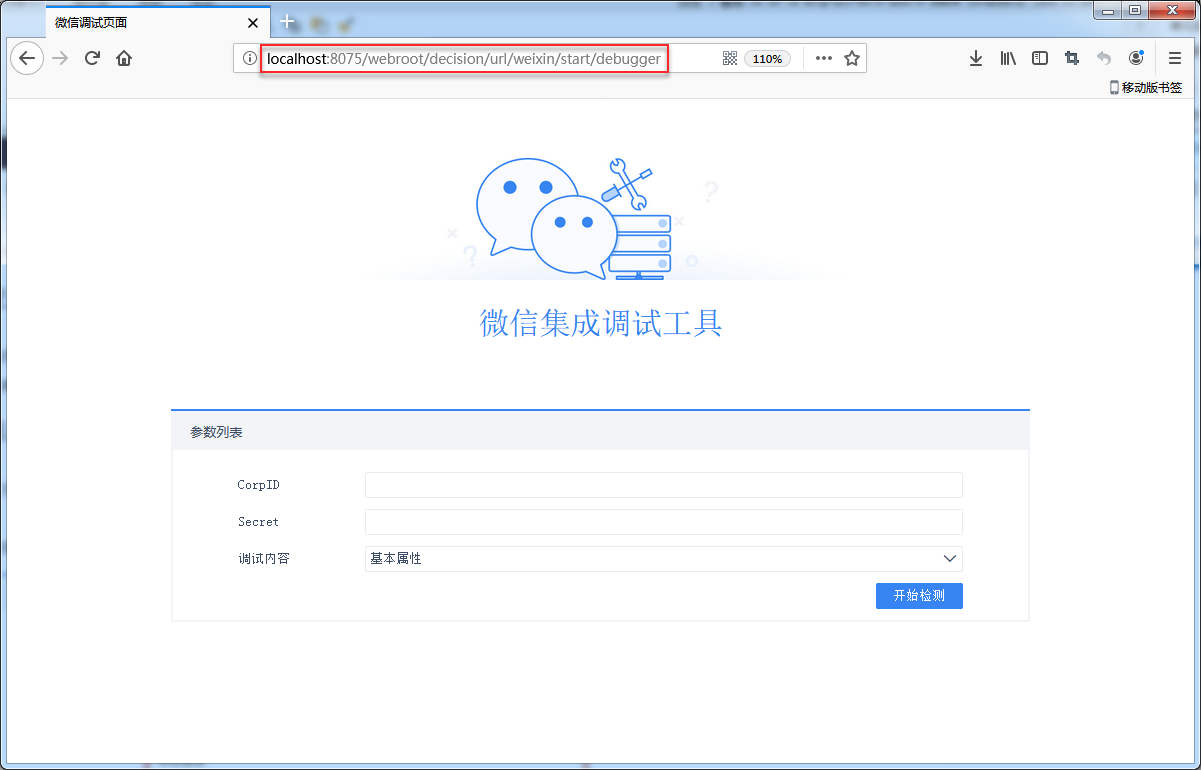Open a new tab with plus button
Screen dimensions: 1201x770
[287, 21]
